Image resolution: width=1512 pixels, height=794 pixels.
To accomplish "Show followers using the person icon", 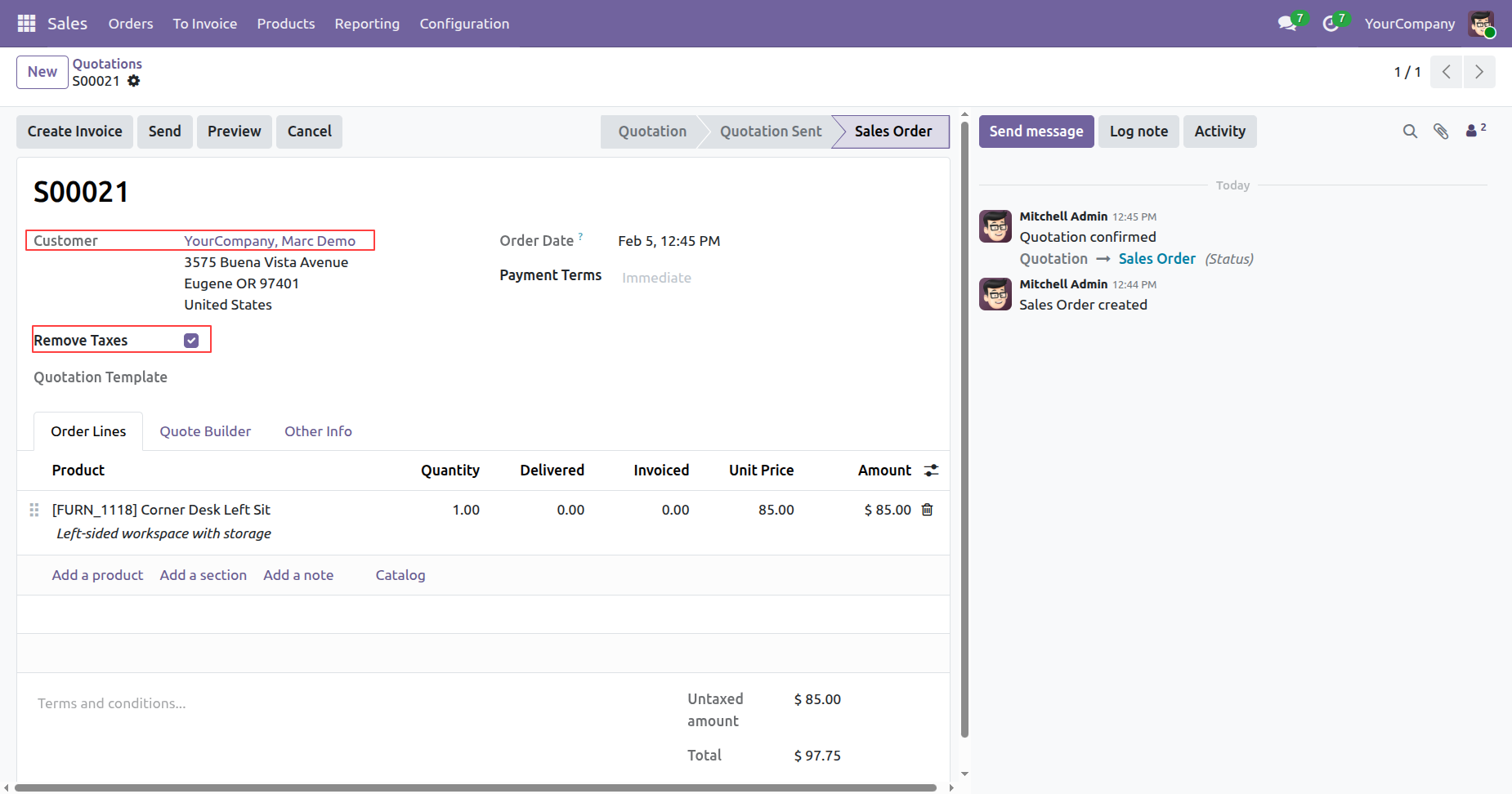I will (x=1474, y=131).
